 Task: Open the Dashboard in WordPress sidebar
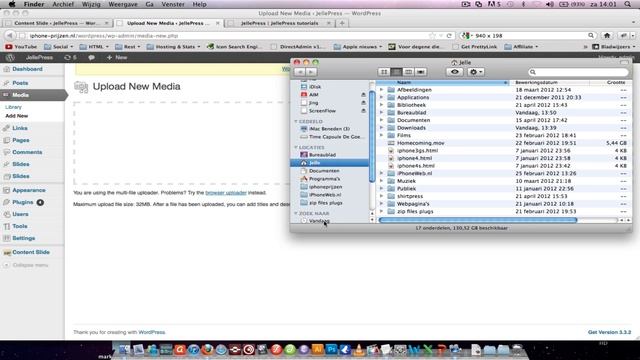coord(27,69)
